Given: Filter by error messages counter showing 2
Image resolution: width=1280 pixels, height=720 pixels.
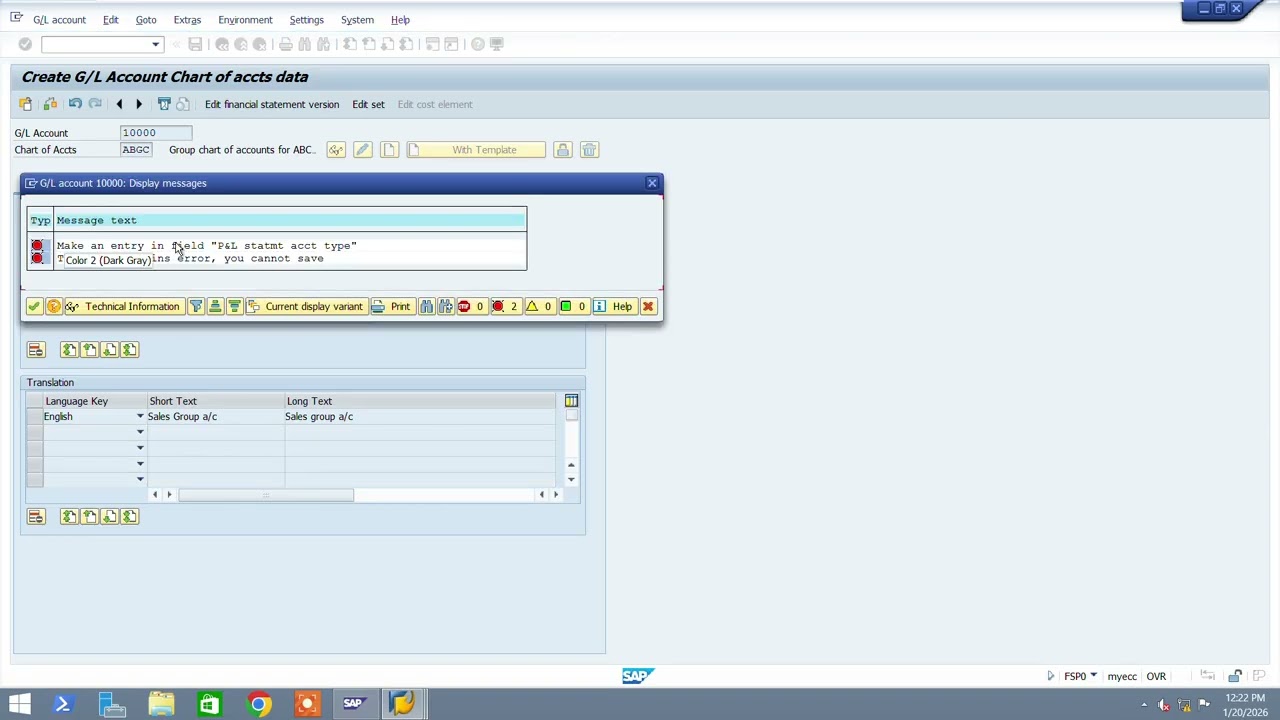Looking at the screenshot, I should click(505, 307).
